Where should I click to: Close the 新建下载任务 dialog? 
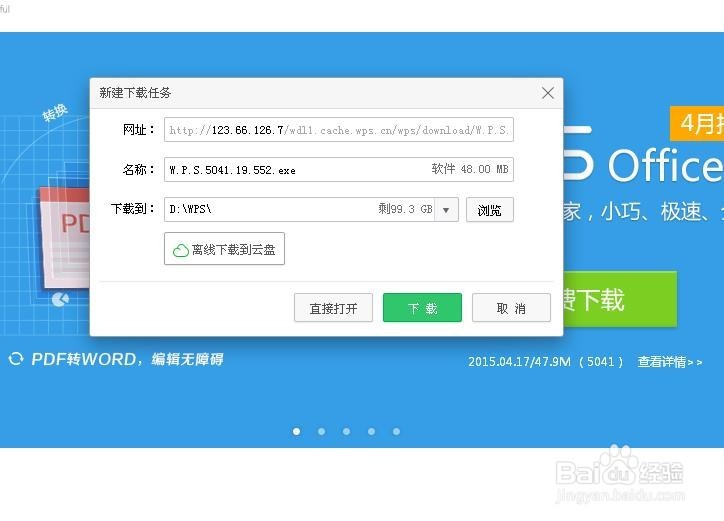click(x=548, y=93)
